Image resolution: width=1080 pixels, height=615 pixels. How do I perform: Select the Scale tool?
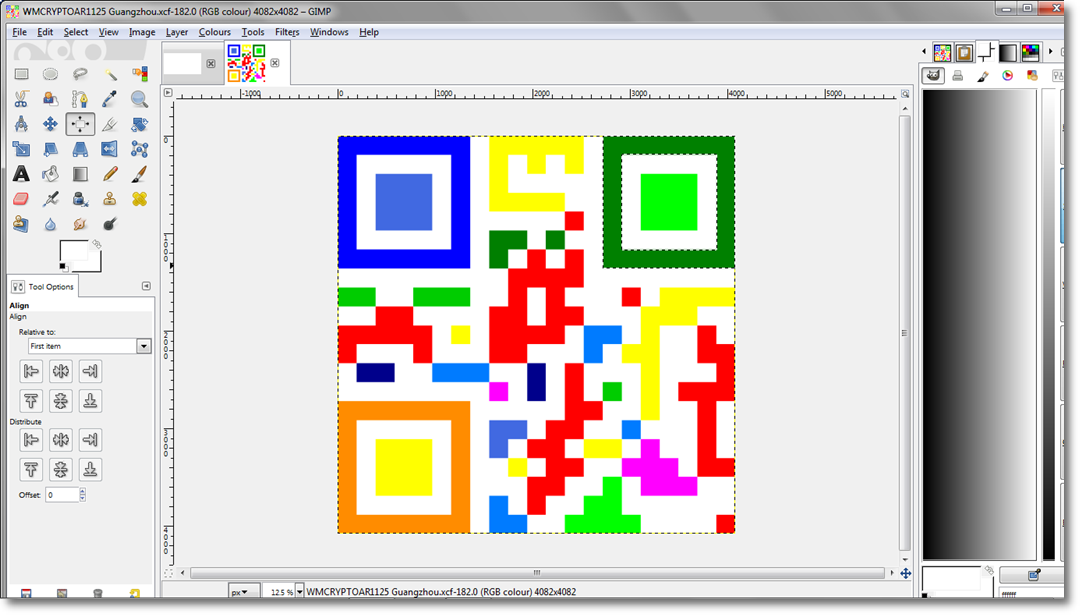21,149
